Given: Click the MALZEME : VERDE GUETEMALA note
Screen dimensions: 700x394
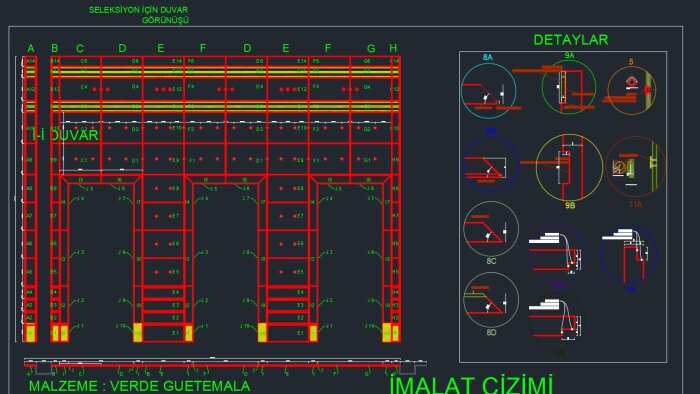Looking at the screenshot, I should 139,386.
